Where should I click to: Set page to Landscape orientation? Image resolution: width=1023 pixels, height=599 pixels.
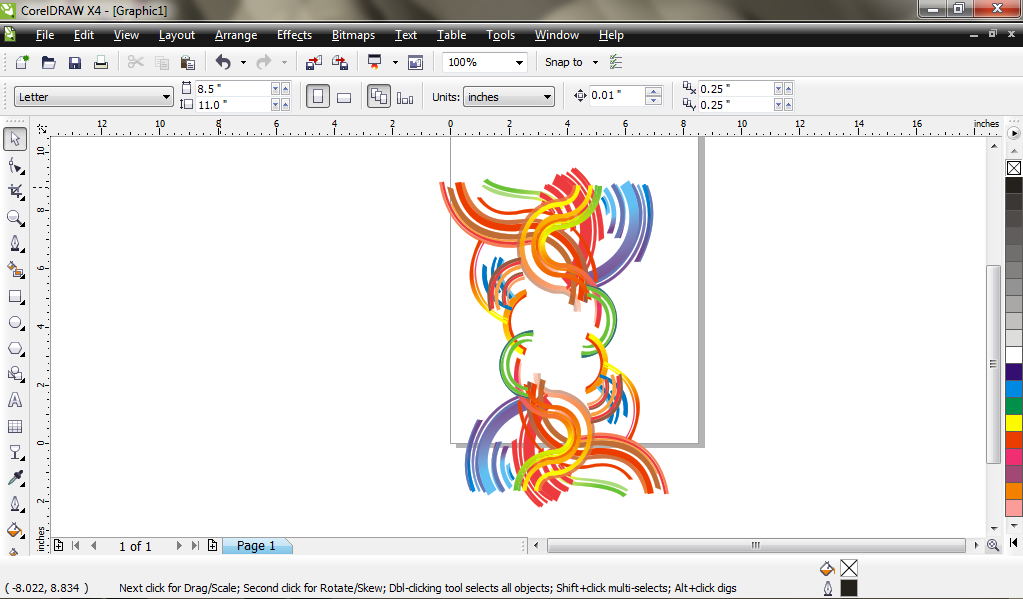tap(344, 97)
